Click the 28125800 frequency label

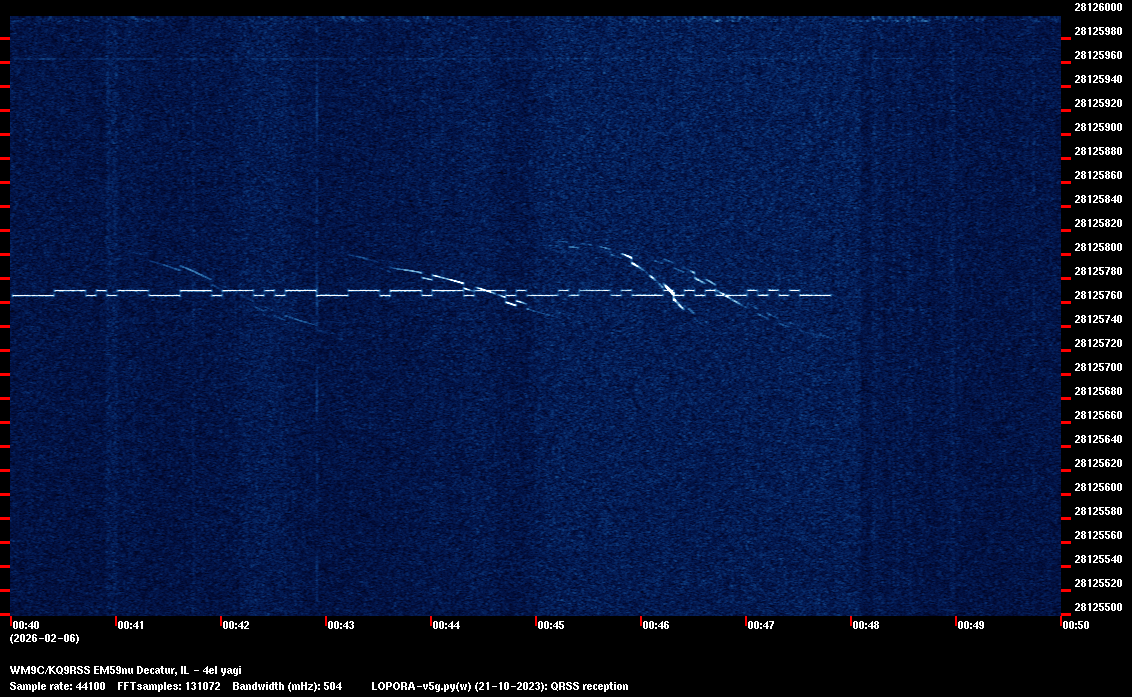click(1098, 247)
